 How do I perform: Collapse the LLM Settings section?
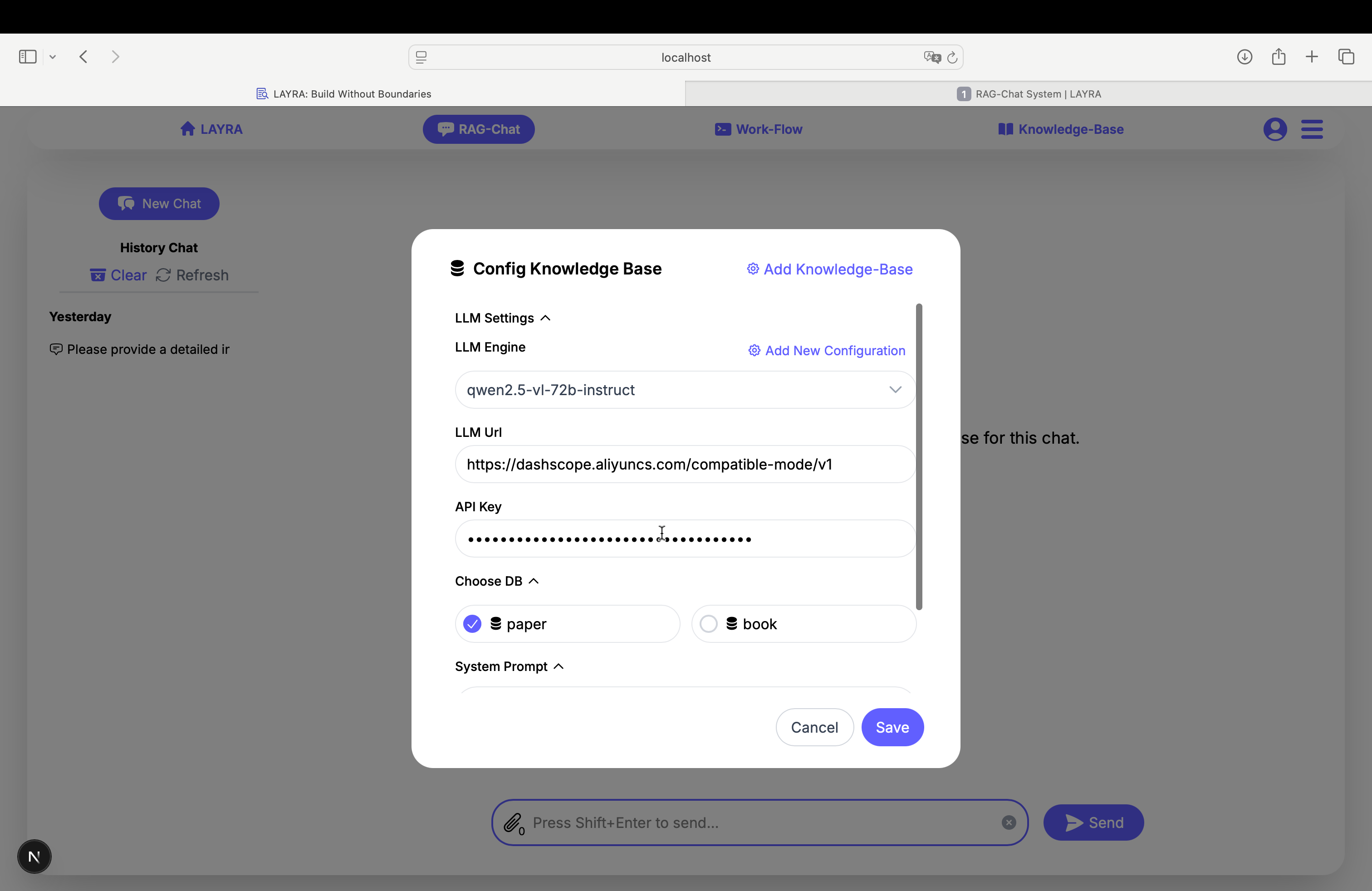(x=503, y=318)
